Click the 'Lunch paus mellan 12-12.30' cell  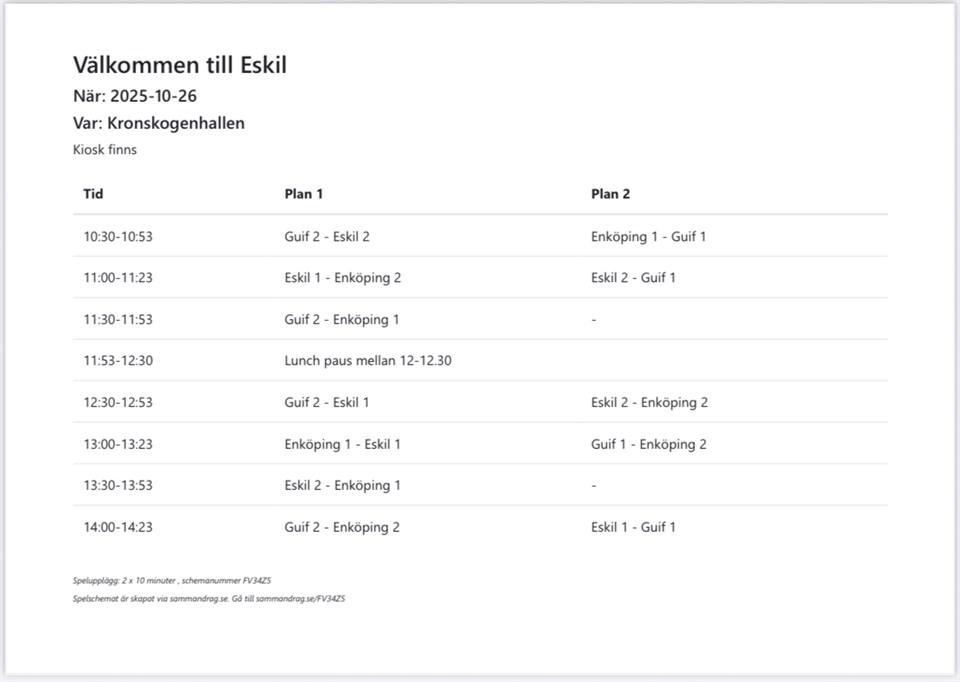[367, 361]
